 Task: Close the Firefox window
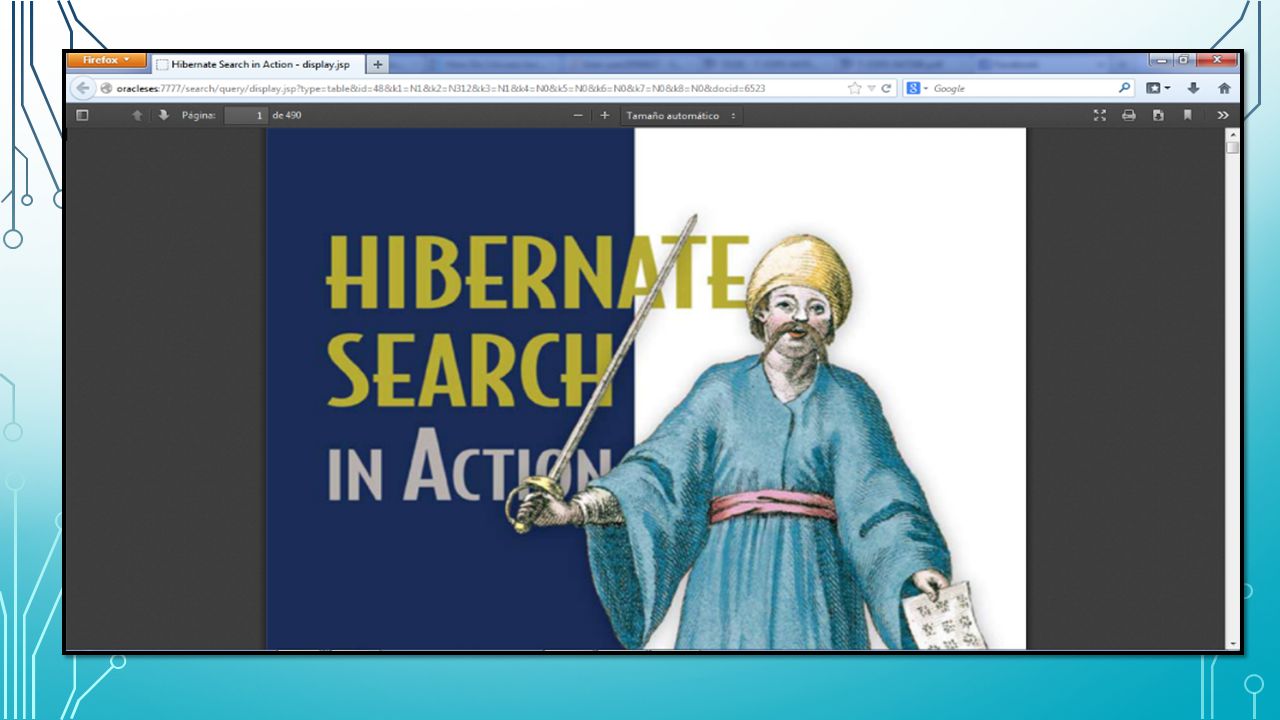(x=1217, y=60)
